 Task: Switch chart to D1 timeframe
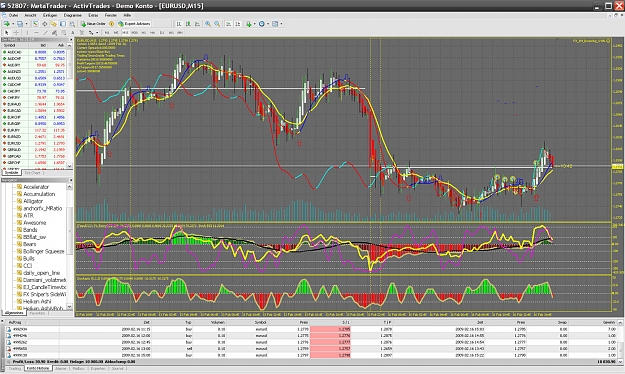pyautogui.click(x=161, y=32)
